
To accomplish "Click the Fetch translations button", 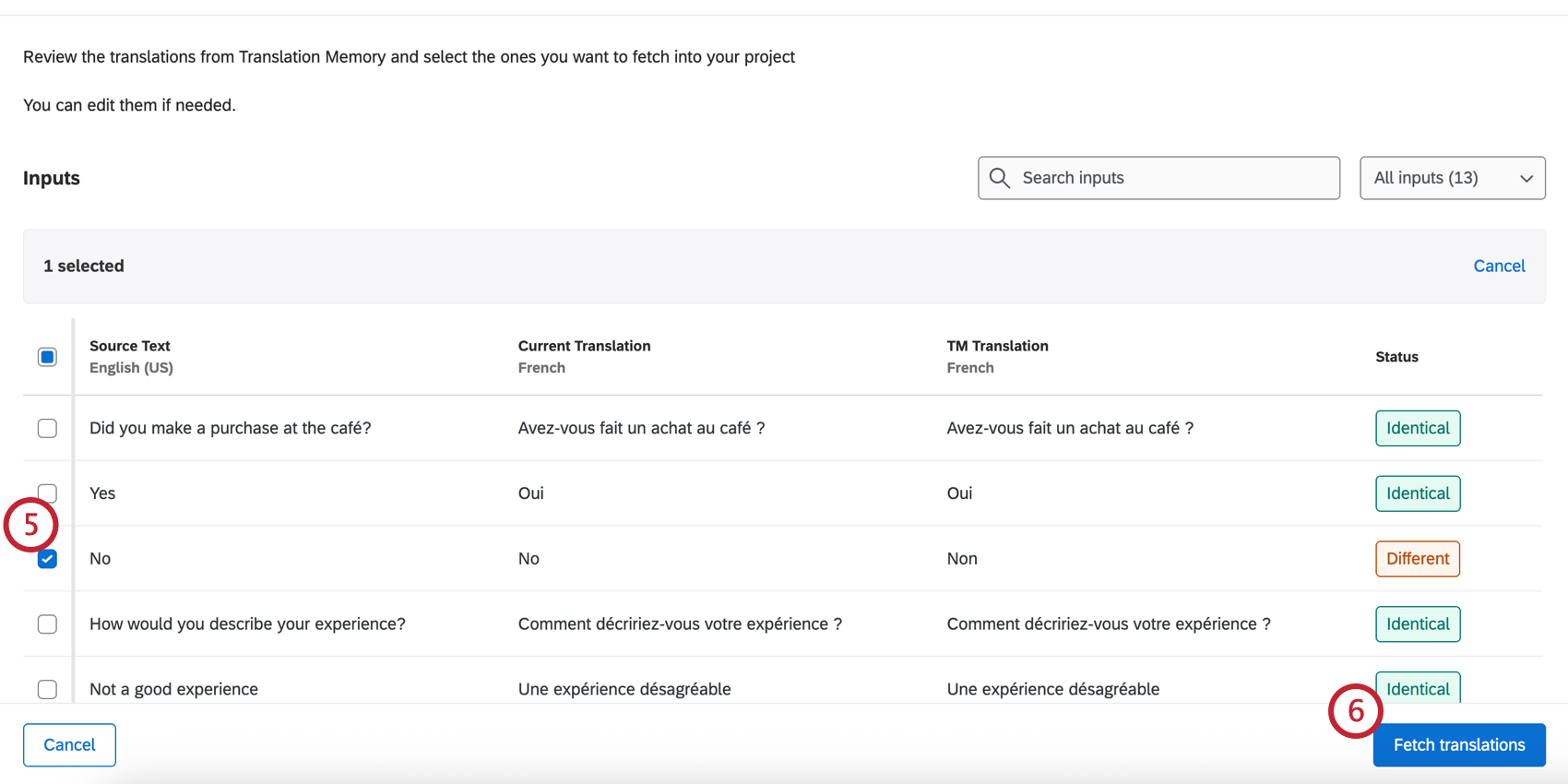I will click(x=1458, y=745).
